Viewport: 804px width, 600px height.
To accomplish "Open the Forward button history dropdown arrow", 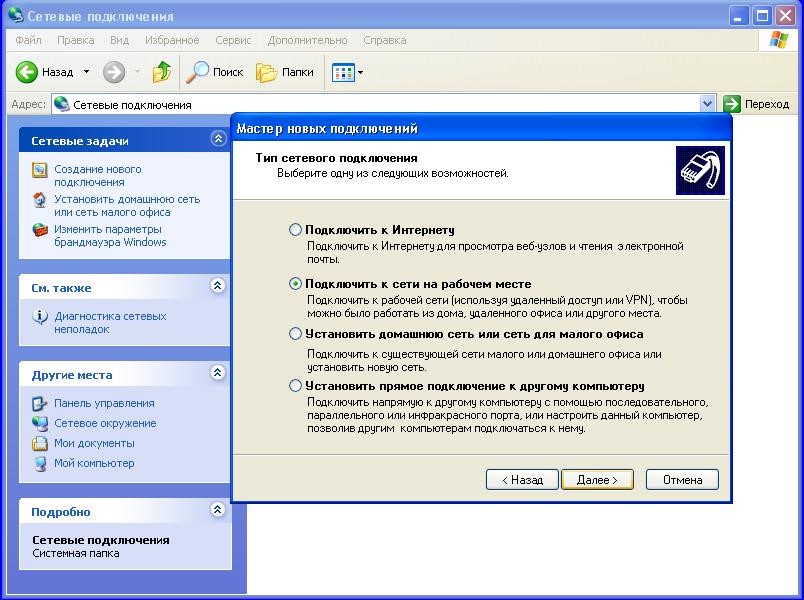I will click(x=137, y=72).
